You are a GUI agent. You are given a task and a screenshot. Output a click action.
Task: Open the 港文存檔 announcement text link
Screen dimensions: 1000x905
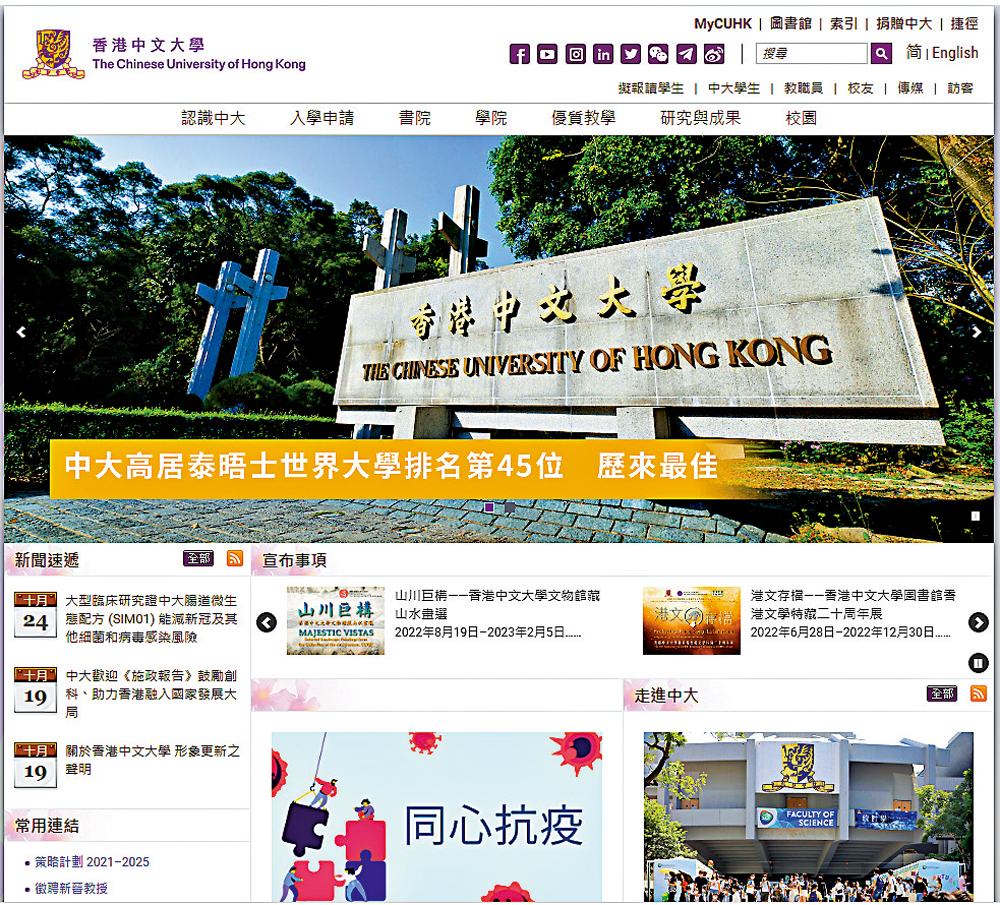coord(853,614)
